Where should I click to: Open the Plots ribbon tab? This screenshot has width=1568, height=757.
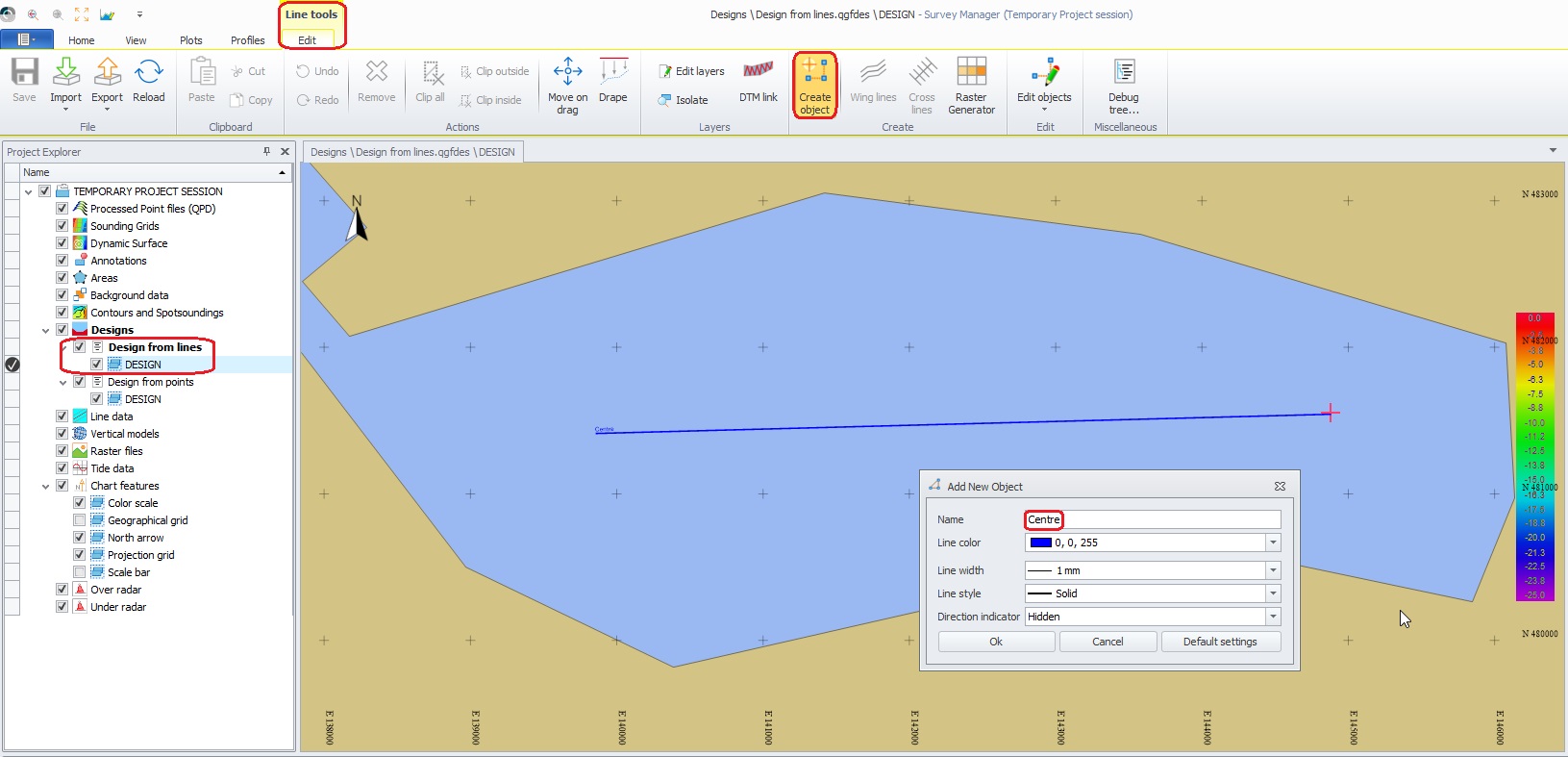tap(190, 40)
